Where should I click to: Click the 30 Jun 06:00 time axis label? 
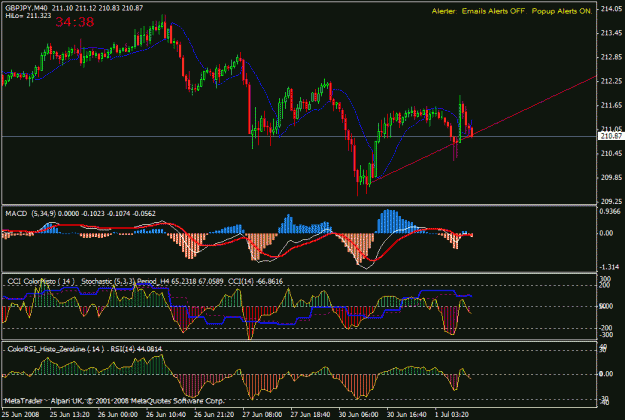point(359,414)
